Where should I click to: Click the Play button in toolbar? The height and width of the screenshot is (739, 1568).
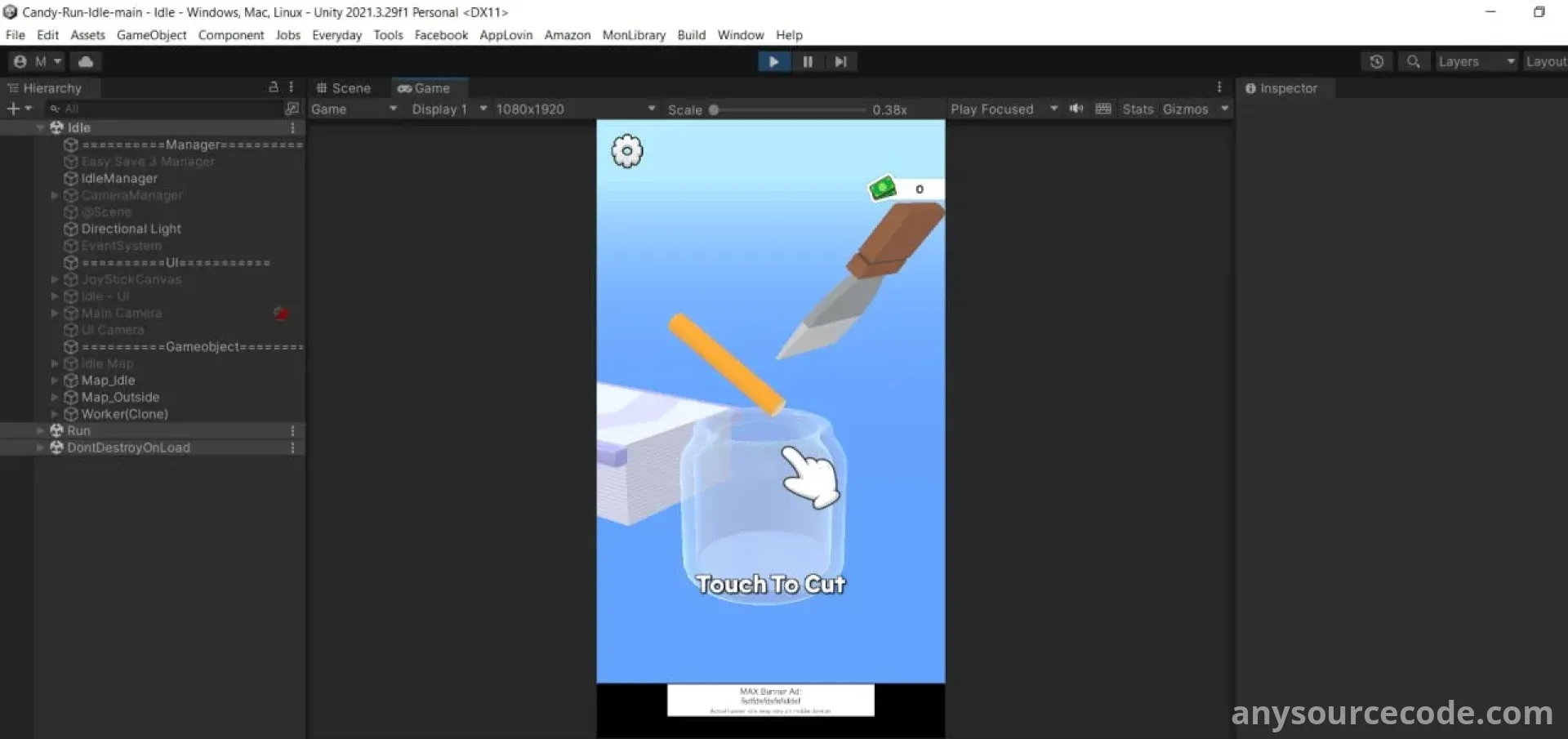tap(773, 62)
